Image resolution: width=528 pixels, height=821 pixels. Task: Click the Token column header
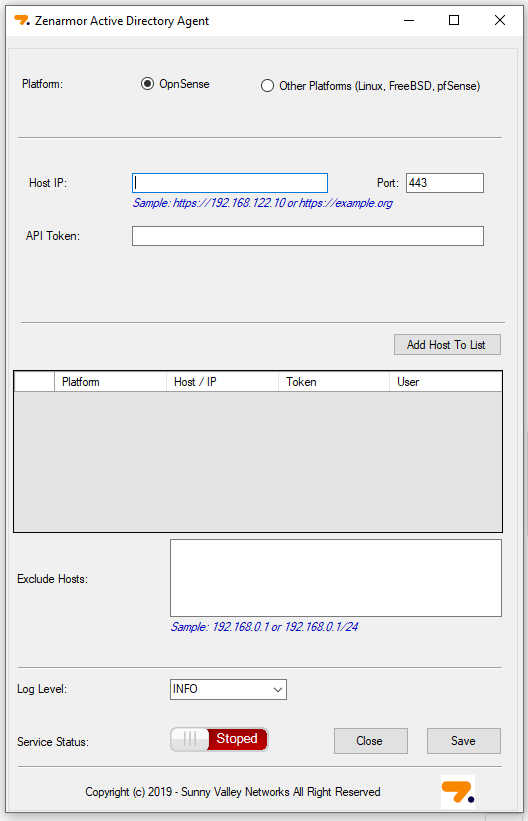[334, 382]
